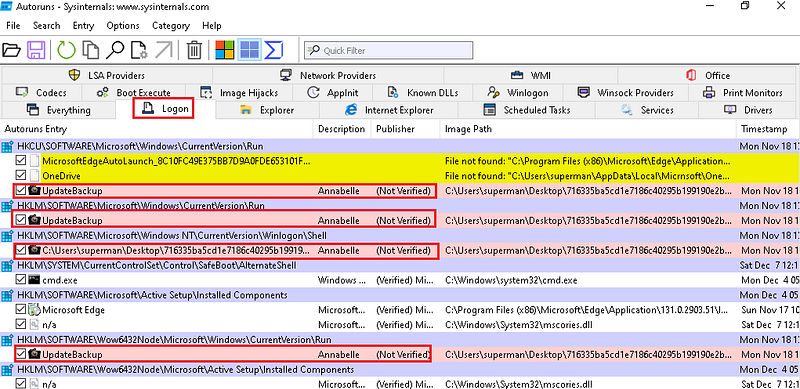Viewport: 800px width, 389px height.
Task: Switch to the Drivers tab
Action: tap(748, 110)
